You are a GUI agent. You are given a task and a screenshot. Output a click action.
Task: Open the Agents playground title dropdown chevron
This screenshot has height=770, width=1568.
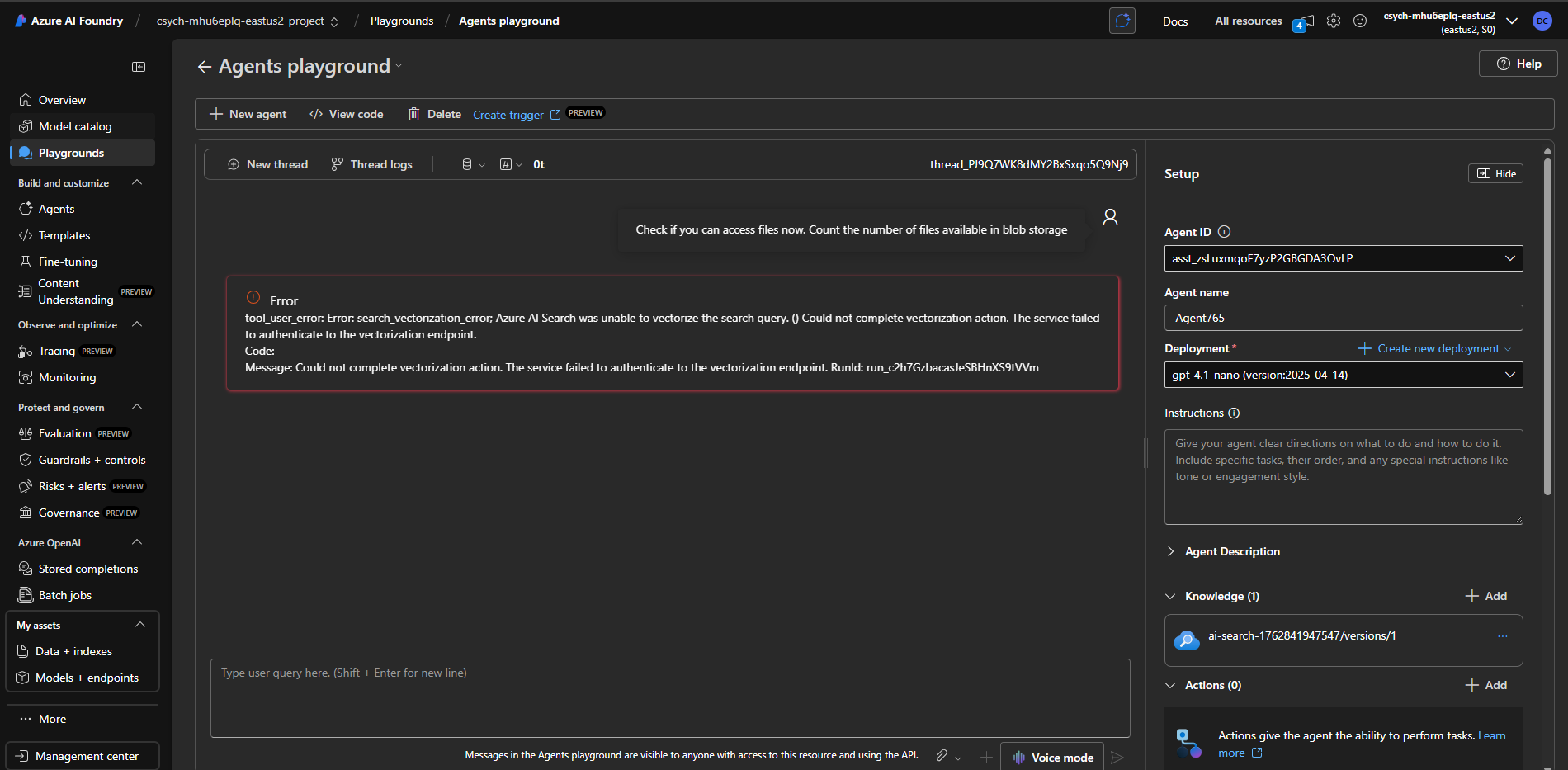click(x=399, y=66)
